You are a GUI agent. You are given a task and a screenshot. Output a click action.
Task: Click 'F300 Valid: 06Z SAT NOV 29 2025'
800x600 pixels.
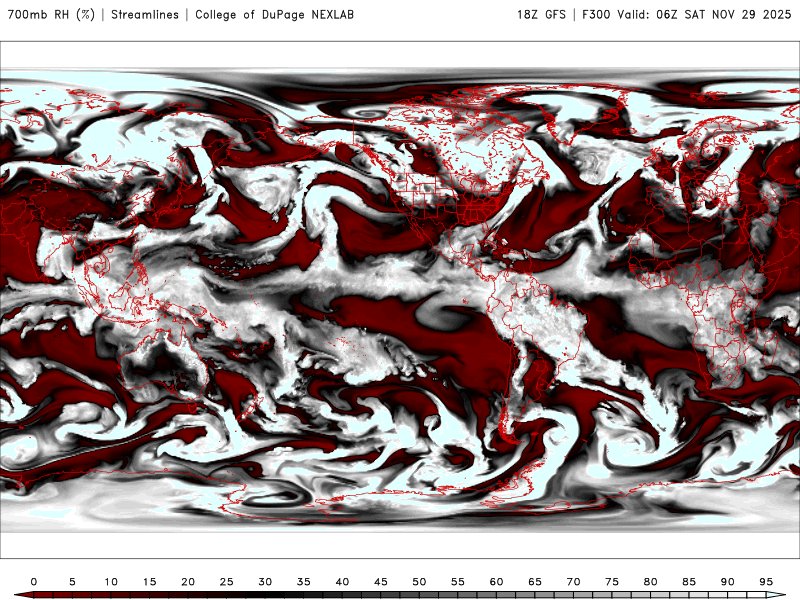click(x=686, y=15)
